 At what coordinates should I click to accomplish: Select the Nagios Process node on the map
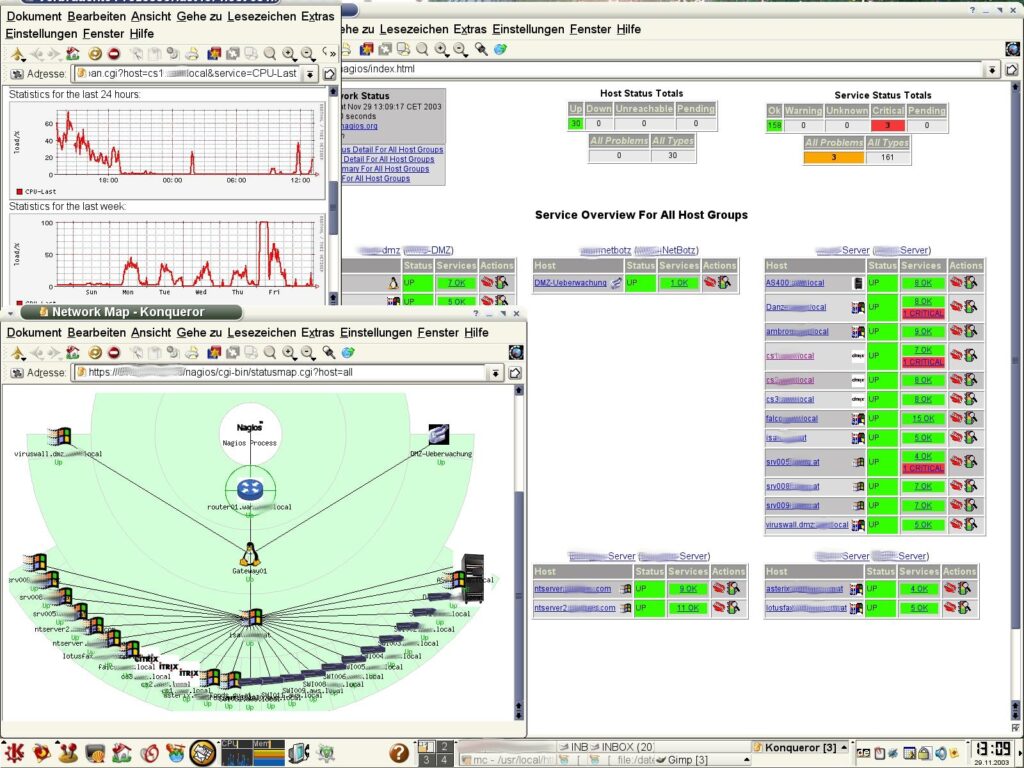(249, 433)
